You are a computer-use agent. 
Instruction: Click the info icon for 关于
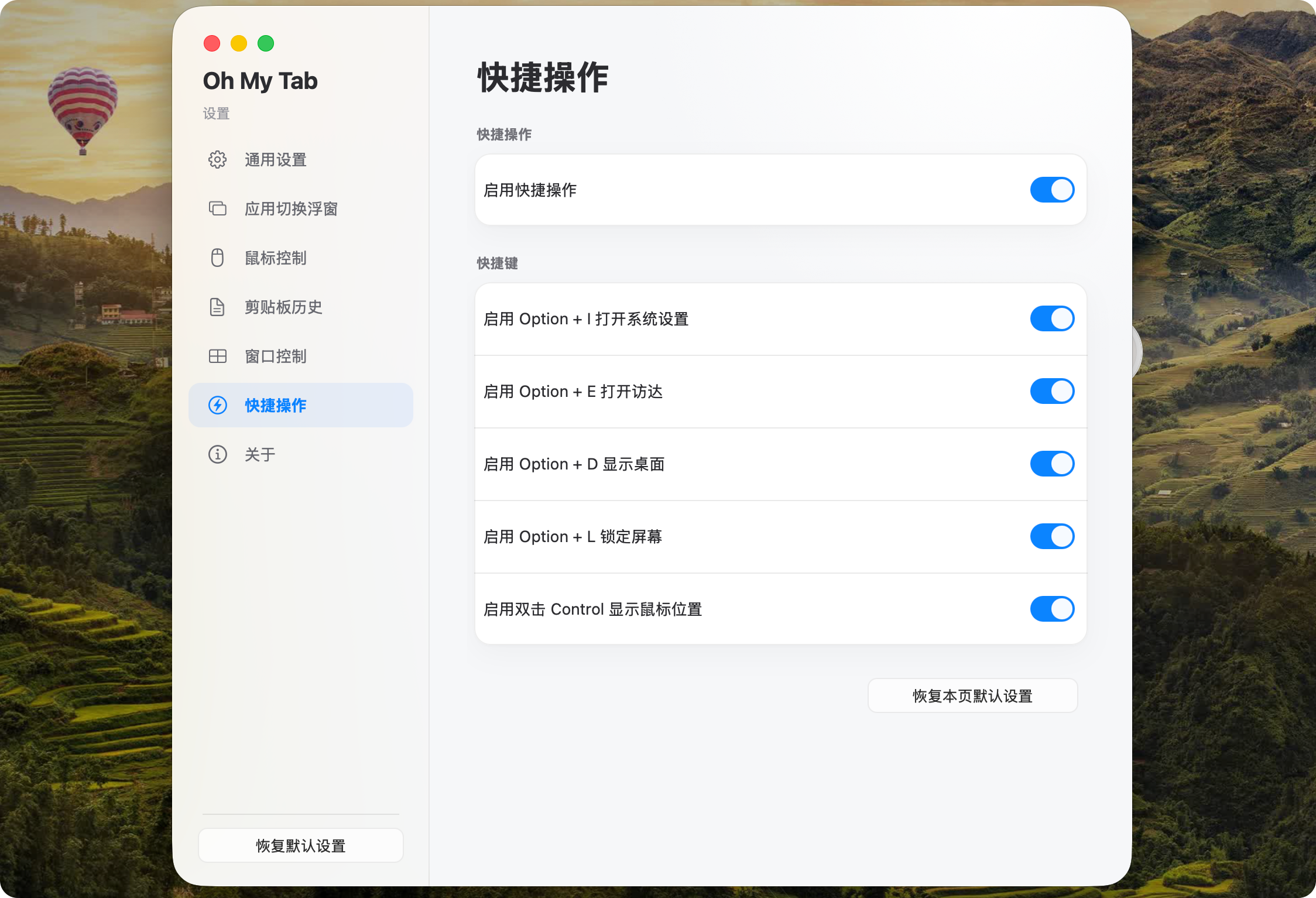click(x=217, y=454)
